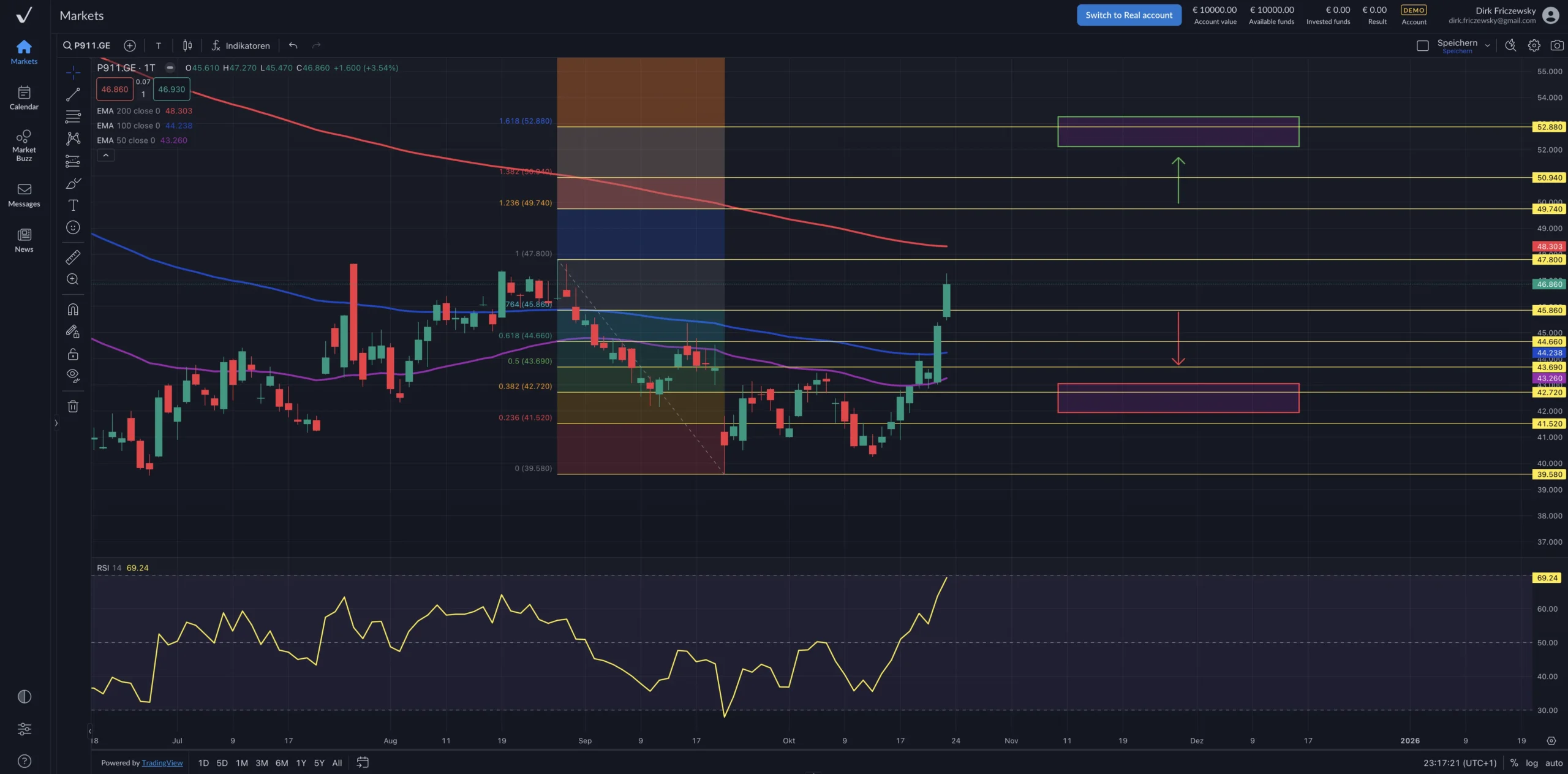The width and height of the screenshot is (1568, 774).
Task: Toggle auto scale on price axis
Action: coord(1553,763)
